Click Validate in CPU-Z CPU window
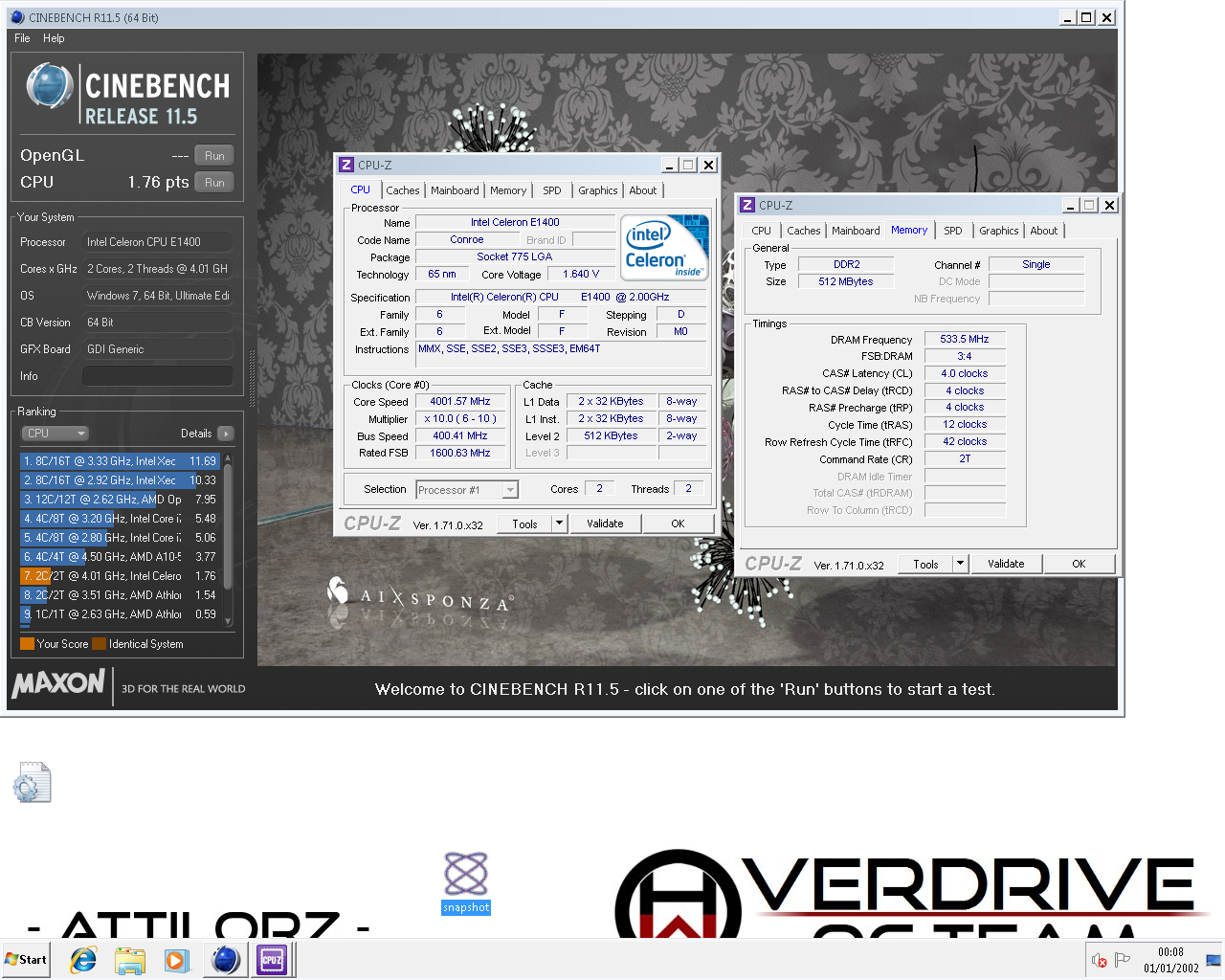 pyautogui.click(x=605, y=523)
